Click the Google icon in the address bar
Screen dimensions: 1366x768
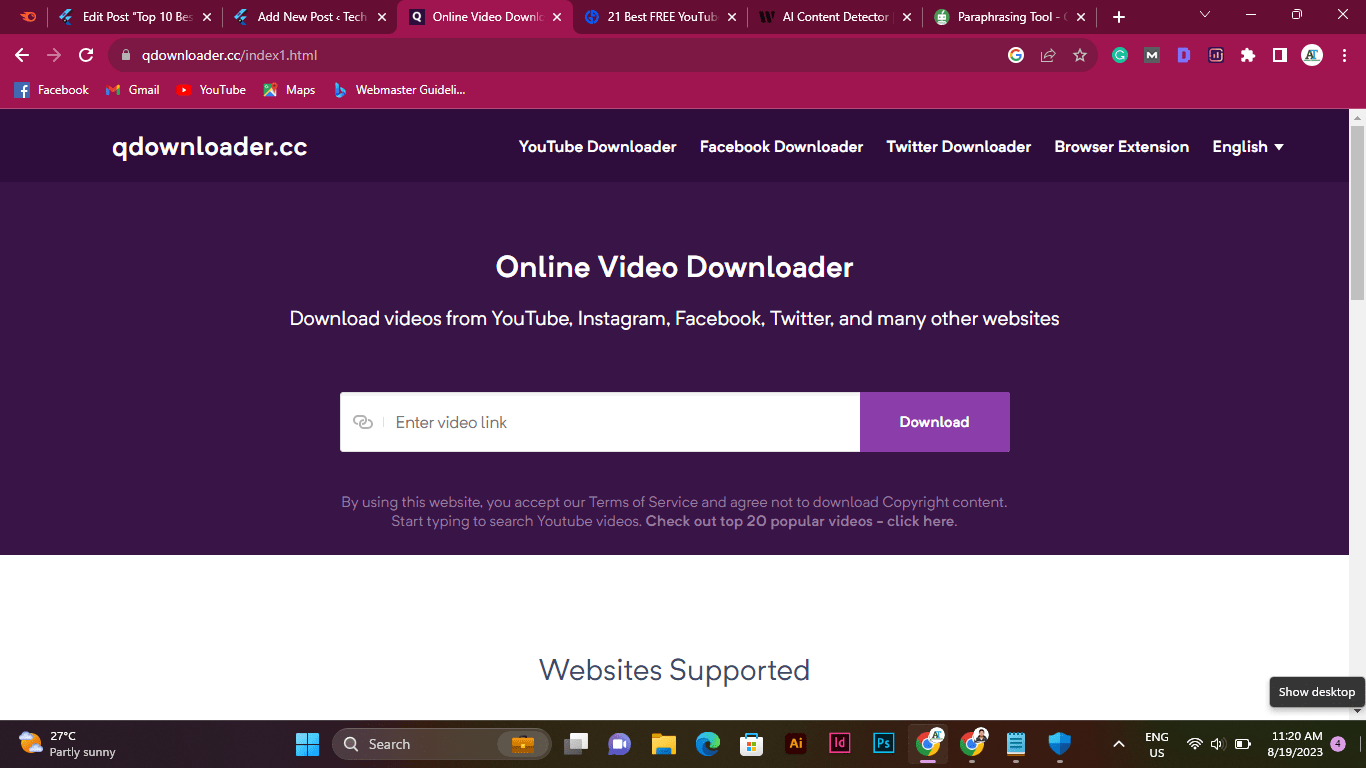[1016, 56]
